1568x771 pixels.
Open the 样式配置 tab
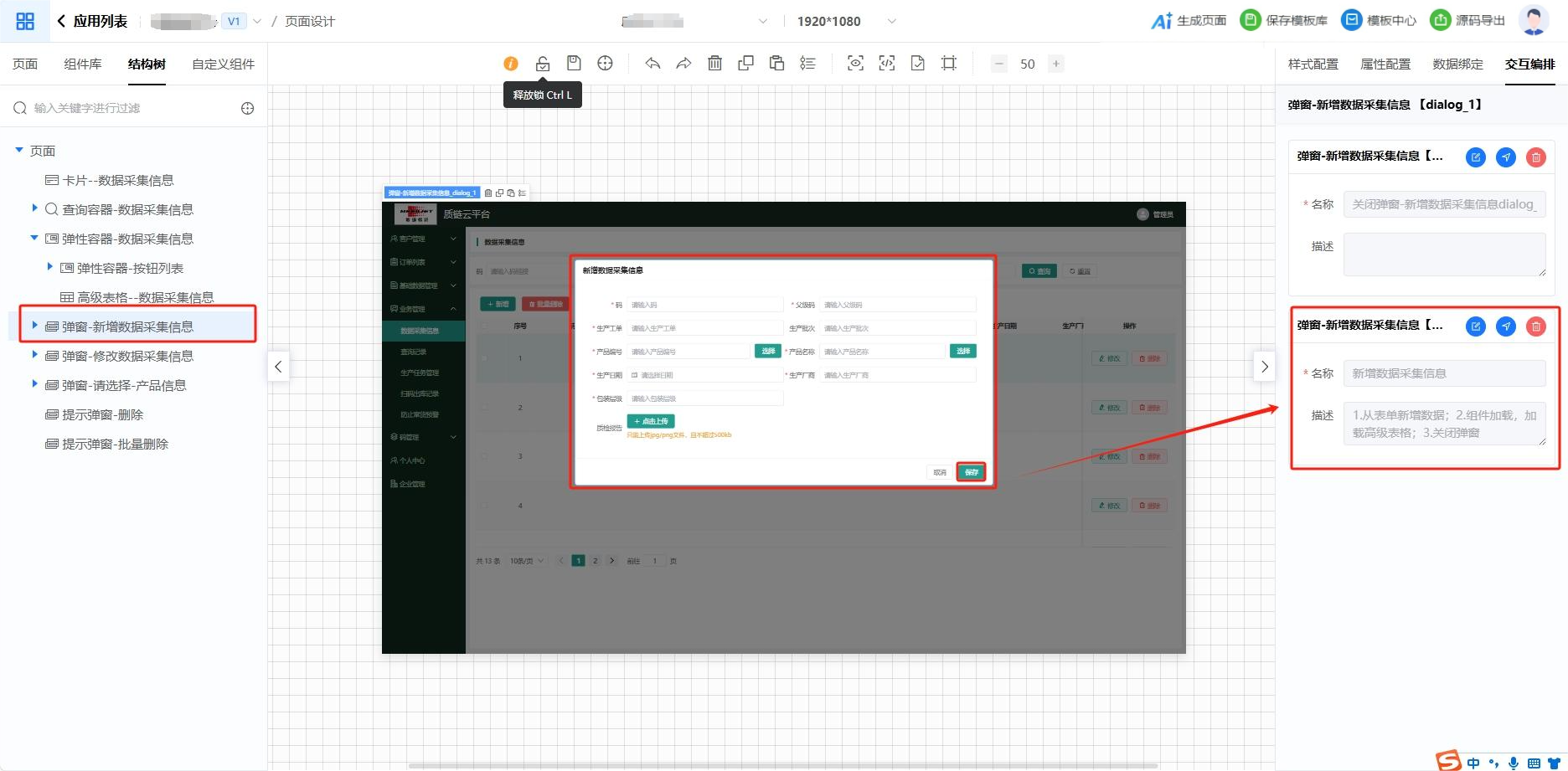[1313, 64]
